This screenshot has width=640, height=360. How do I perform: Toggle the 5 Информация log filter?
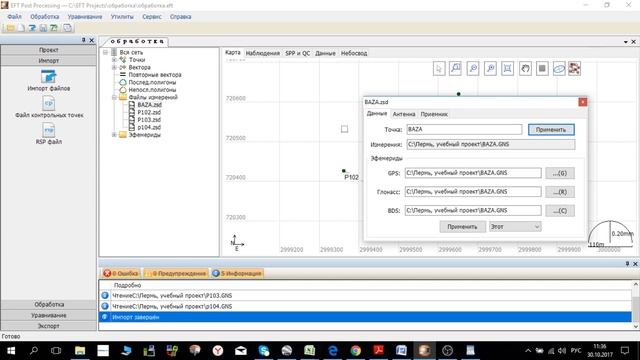coord(237,273)
